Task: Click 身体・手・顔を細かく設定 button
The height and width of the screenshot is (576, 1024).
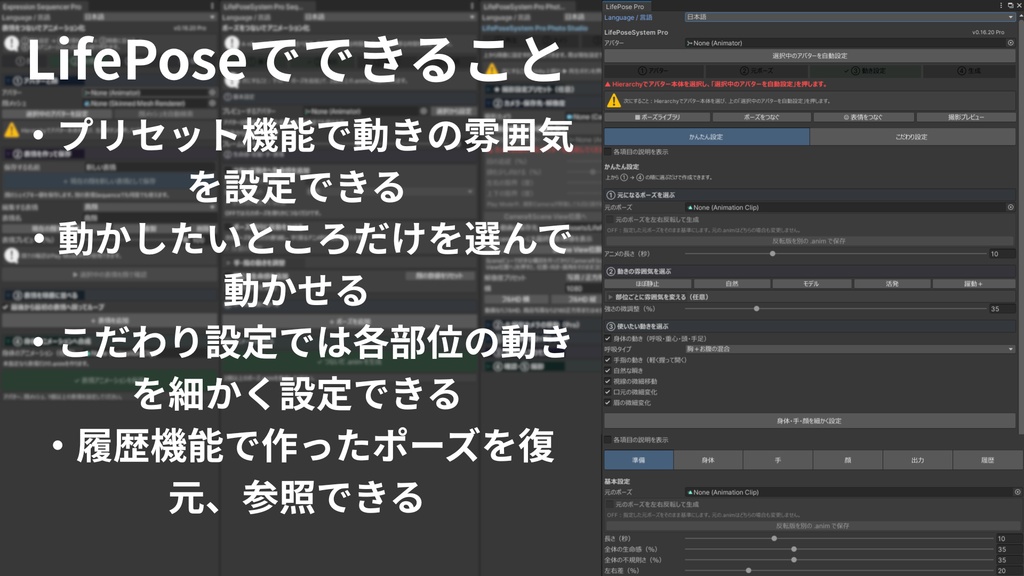Action: 810,421
